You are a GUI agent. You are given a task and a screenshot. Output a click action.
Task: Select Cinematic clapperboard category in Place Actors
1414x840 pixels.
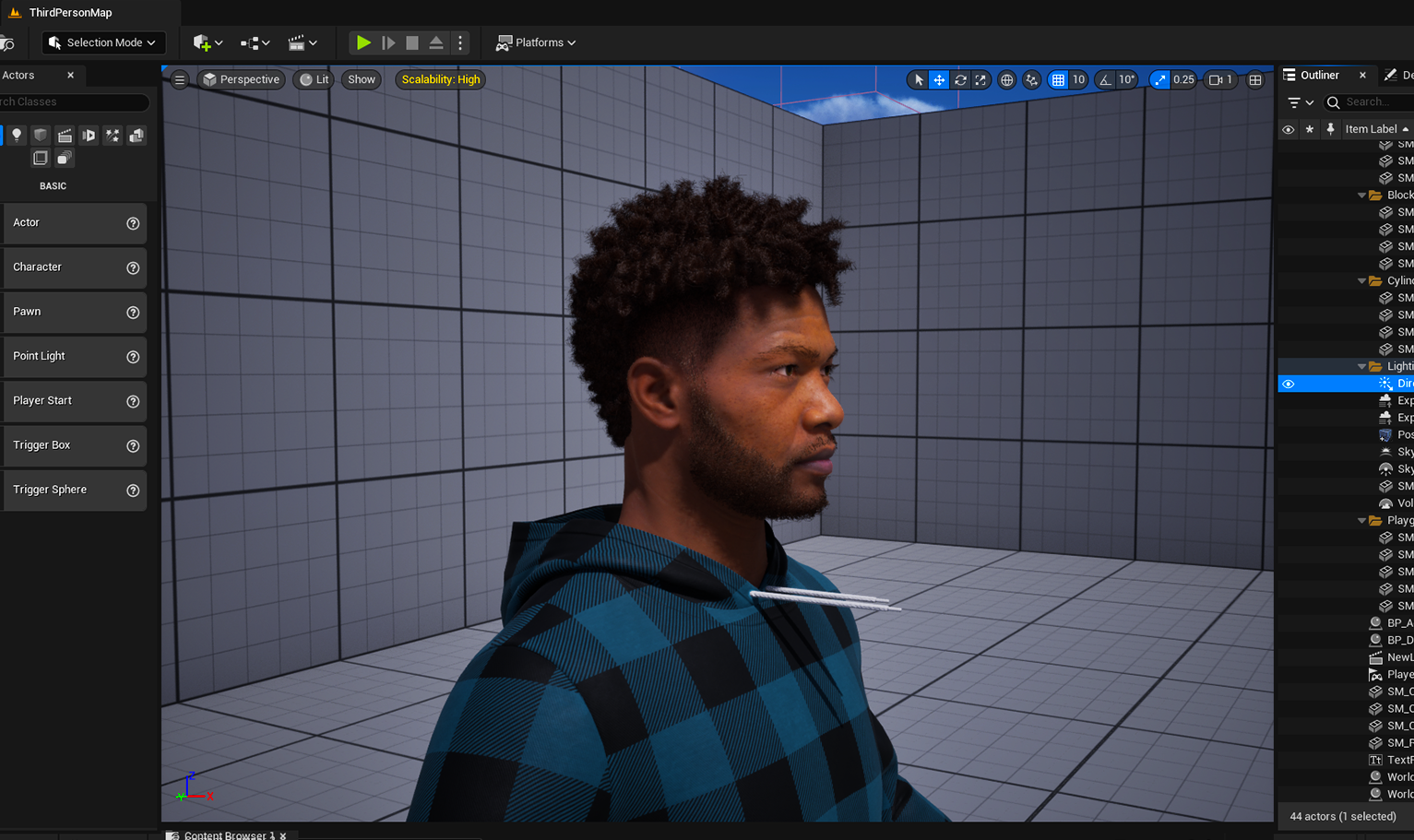65,136
